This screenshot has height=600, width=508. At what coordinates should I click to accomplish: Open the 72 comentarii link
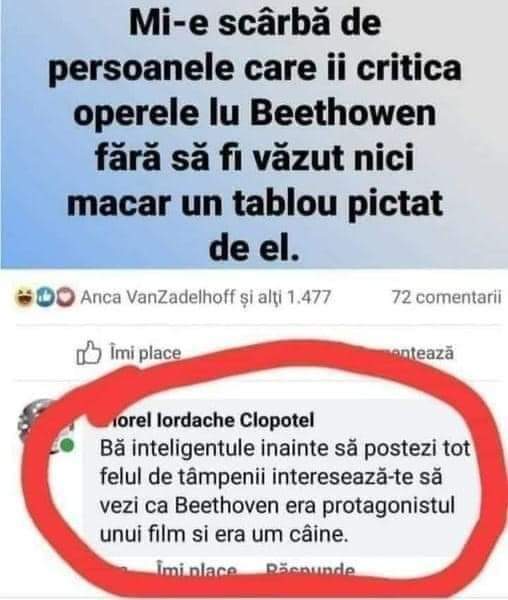pyautogui.click(x=446, y=297)
